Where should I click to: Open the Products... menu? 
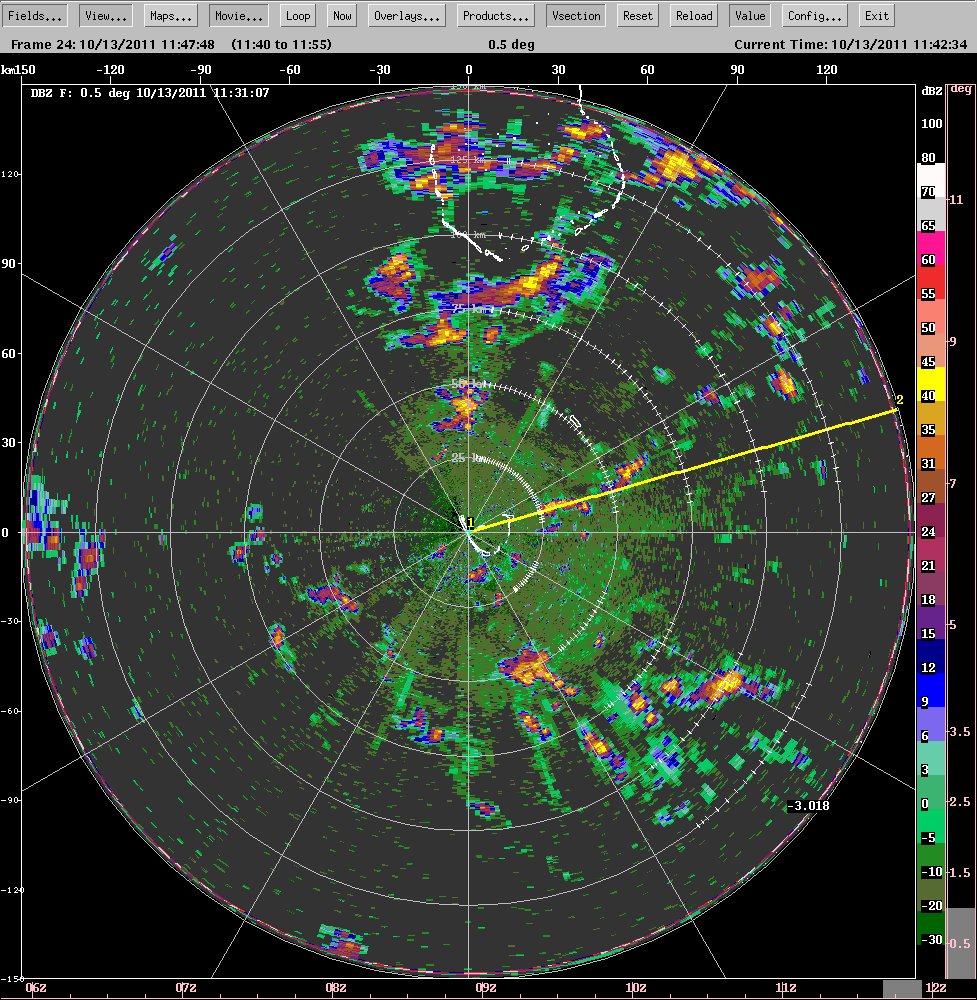(496, 16)
